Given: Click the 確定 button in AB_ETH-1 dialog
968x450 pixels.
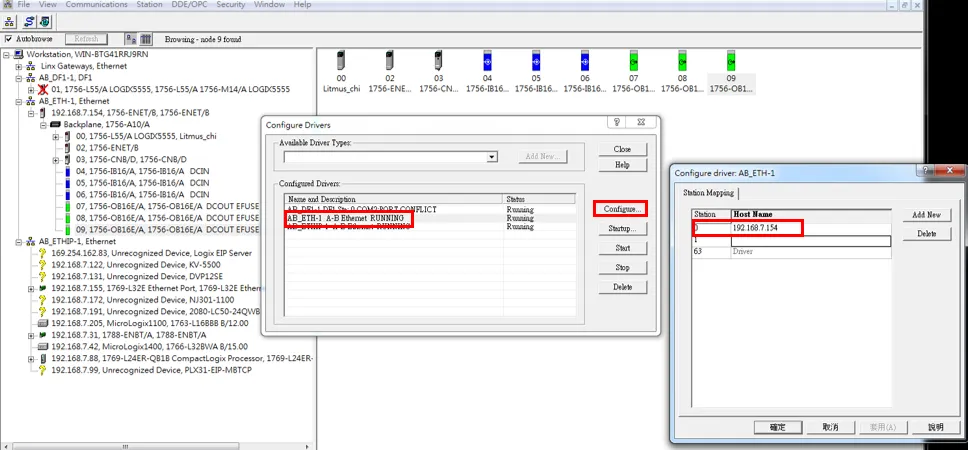Looking at the screenshot, I should [x=777, y=427].
